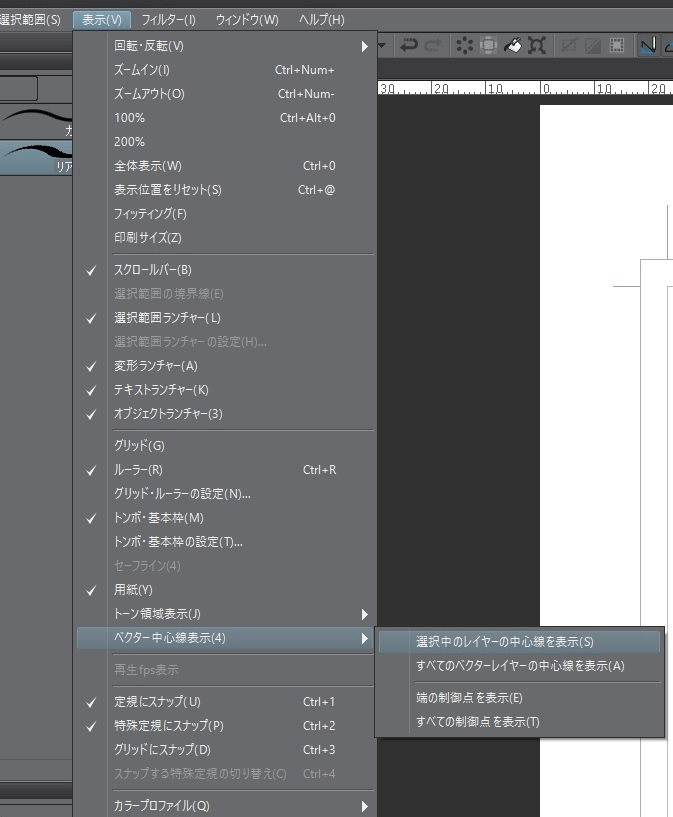Select すべての制御点を表示(T) submenu item

(x=519, y=722)
